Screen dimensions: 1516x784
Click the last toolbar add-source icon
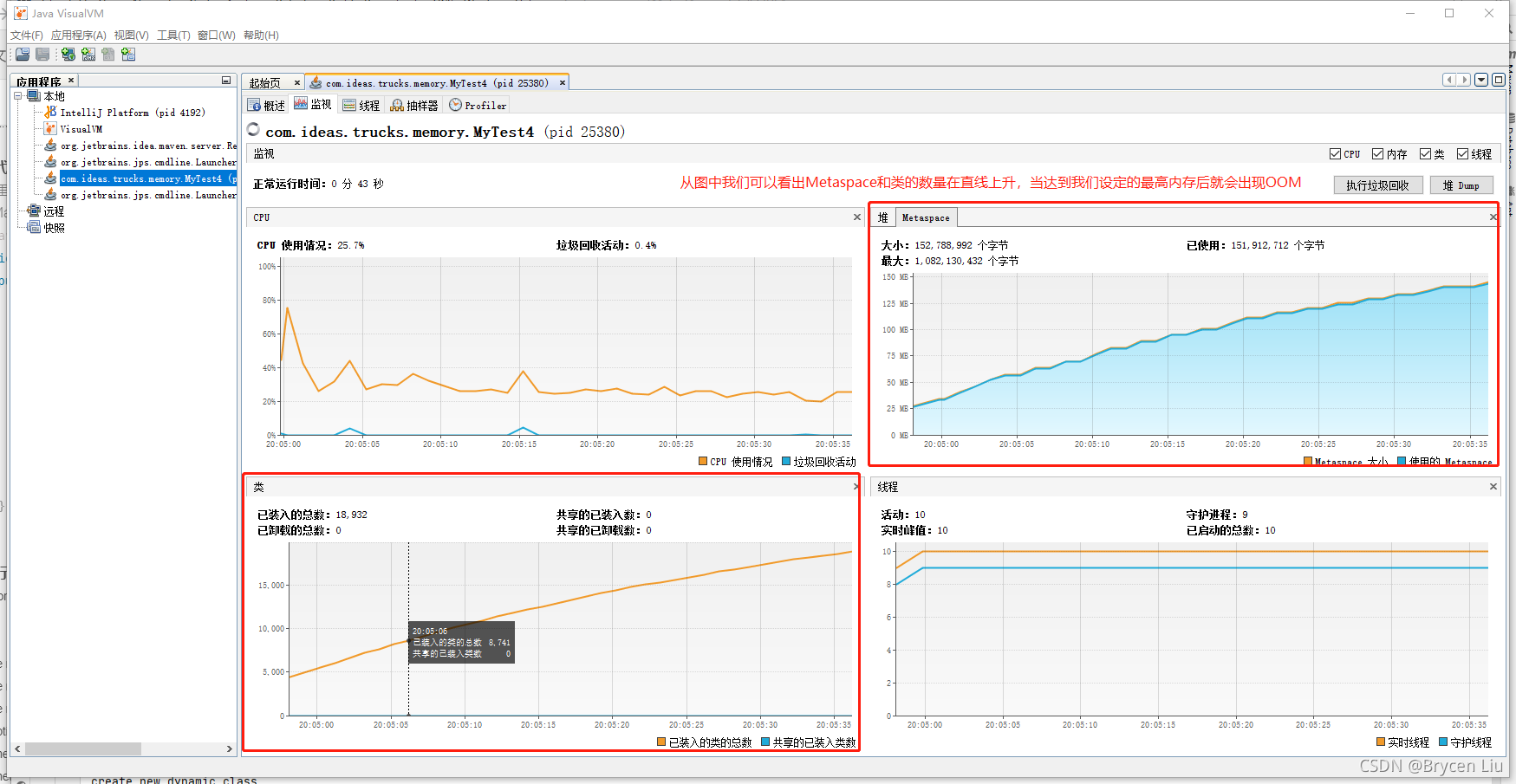128,55
